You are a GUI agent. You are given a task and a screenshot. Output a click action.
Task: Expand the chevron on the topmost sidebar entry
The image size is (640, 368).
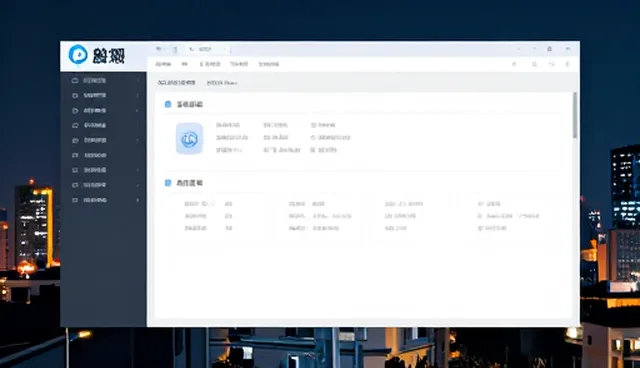coord(138,80)
